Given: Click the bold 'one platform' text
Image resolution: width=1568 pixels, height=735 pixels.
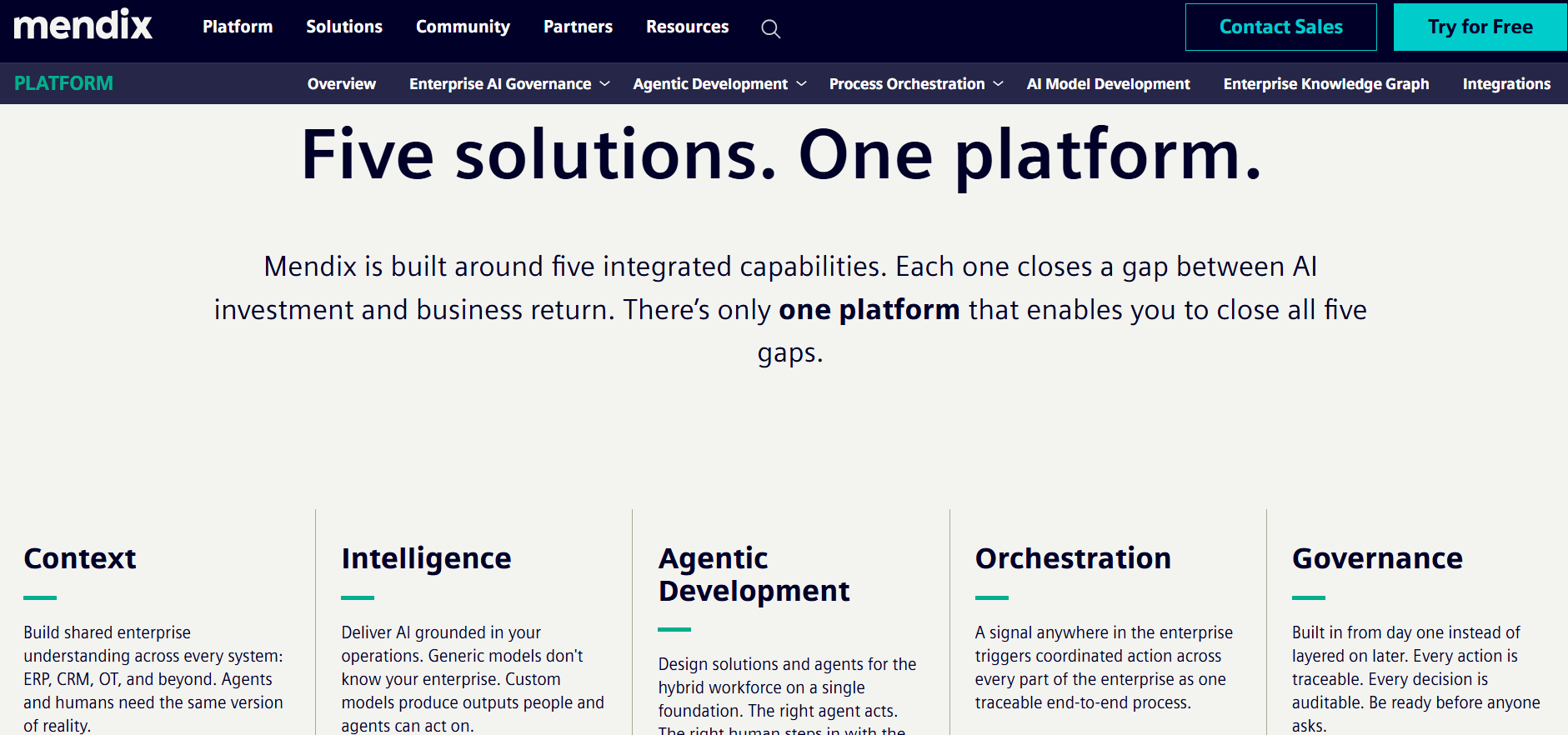Looking at the screenshot, I should [x=869, y=310].
